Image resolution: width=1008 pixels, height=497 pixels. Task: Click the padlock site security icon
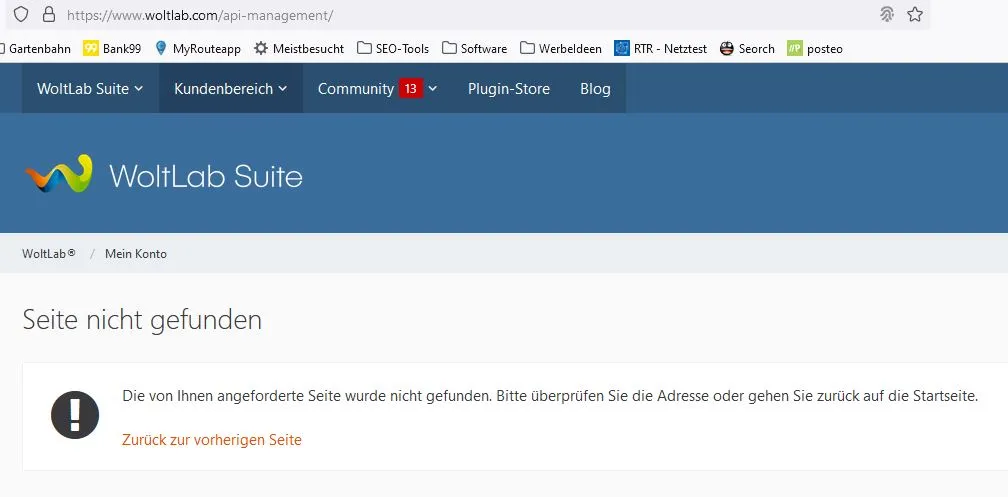coord(49,15)
